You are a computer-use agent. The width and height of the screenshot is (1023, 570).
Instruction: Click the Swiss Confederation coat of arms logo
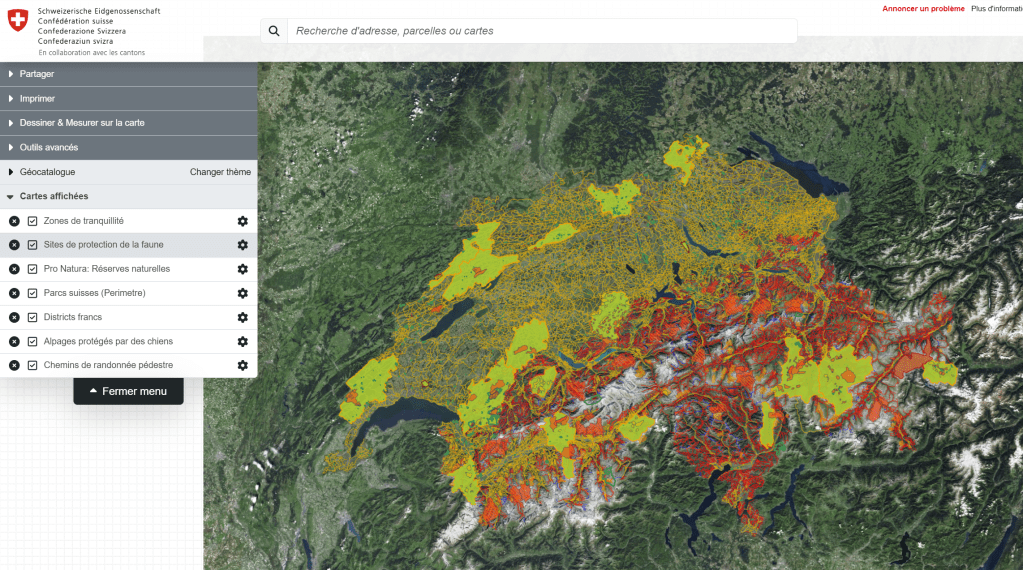[18, 21]
